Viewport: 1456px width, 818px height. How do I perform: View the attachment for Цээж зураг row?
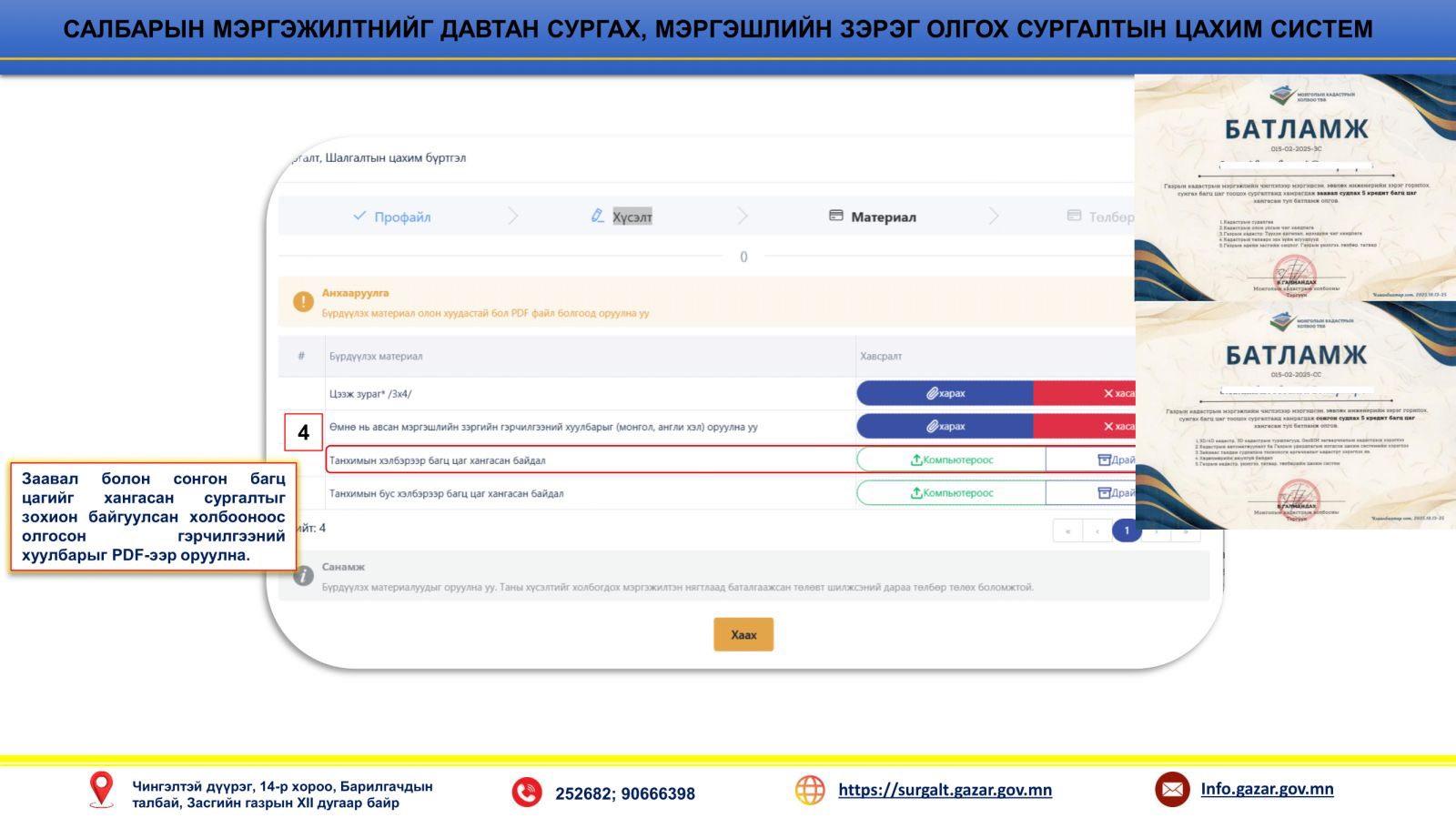coord(945,393)
